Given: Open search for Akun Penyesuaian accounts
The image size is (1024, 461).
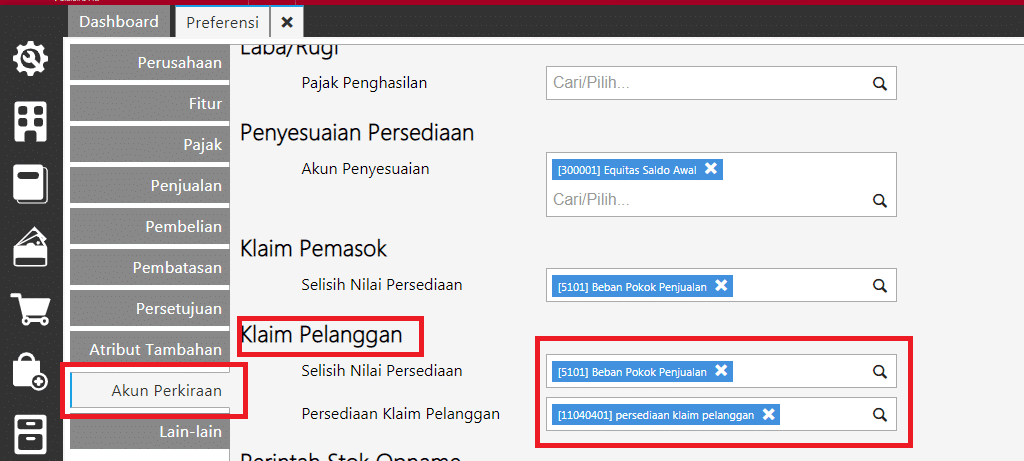Looking at the screenshot, I should 880,200.
